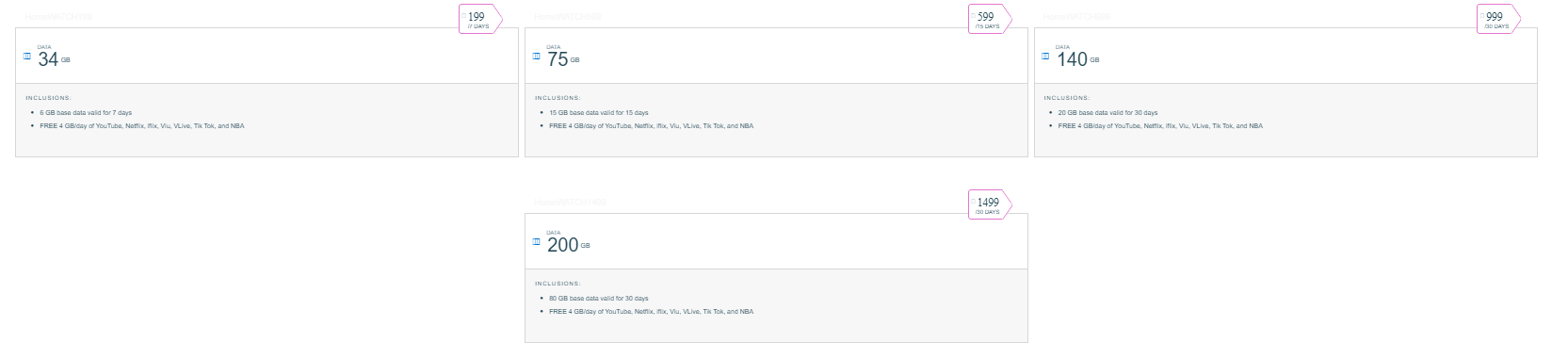This screenshot has width=1568, height=359.
Task: Click the 34 GB data amount
Action: pyautogui.click(x=54, y=58)
